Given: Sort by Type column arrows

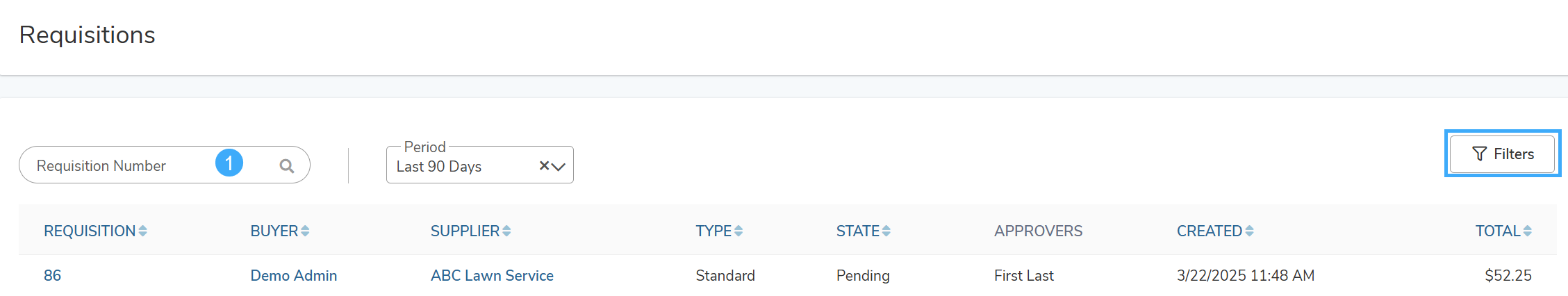Looking at the screenshot, I should pos(738,231).
